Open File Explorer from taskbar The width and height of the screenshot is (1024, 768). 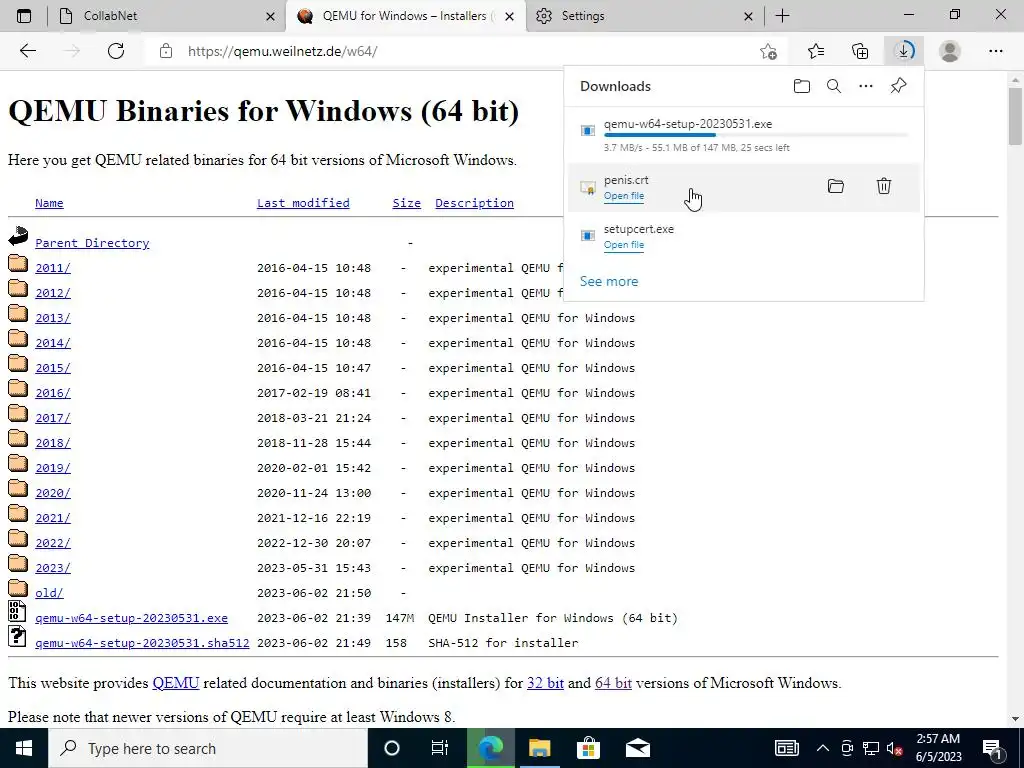(x=539, y=748)
